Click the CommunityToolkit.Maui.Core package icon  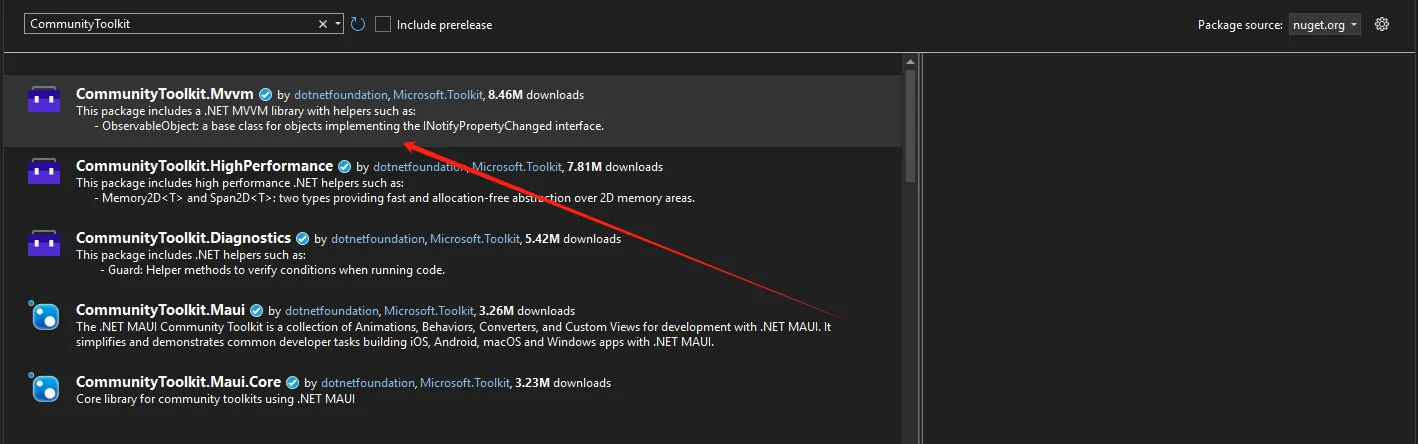coord(44,388)
